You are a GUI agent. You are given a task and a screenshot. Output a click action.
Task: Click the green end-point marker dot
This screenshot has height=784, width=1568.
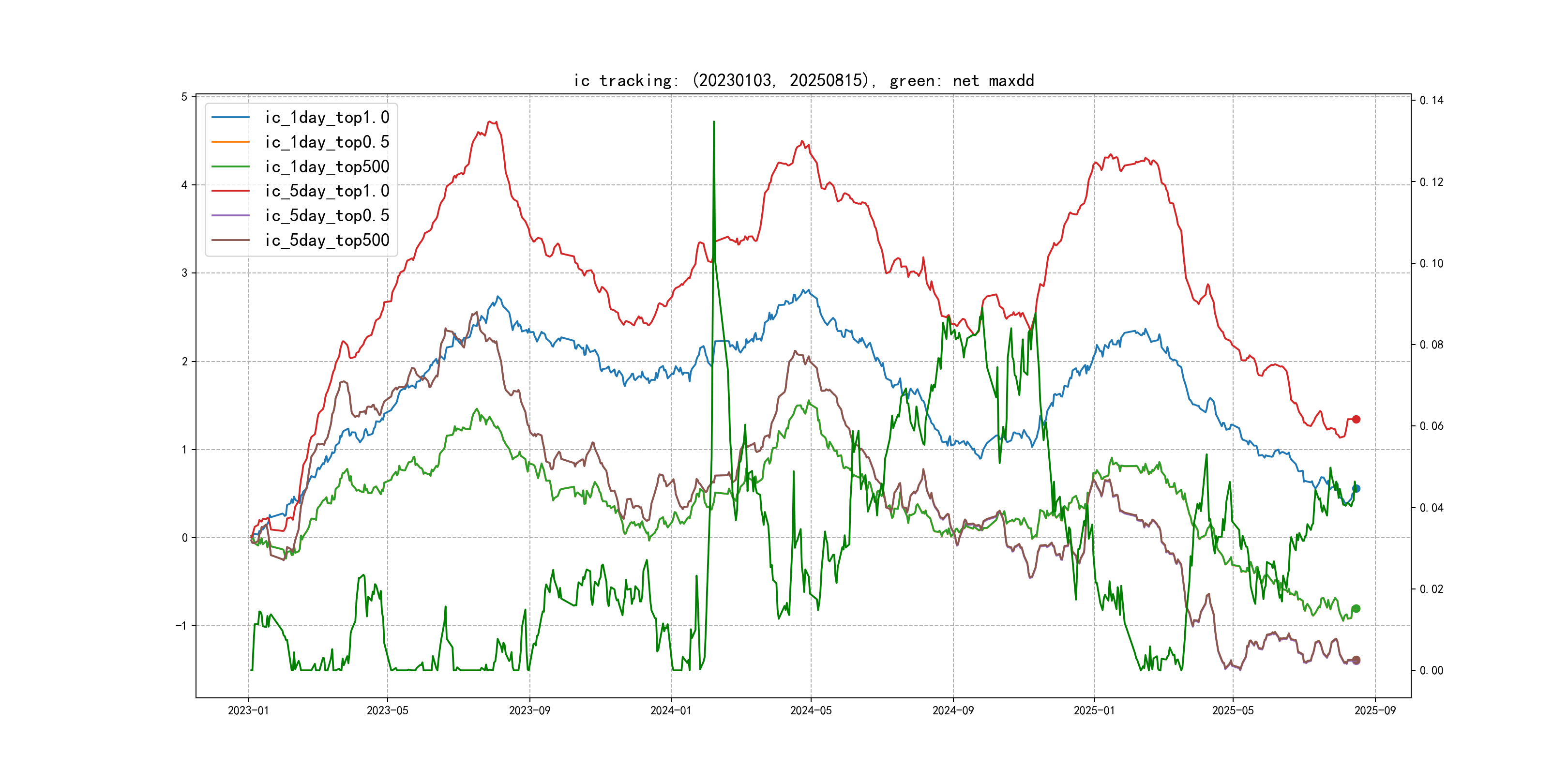coord(1356,609)
